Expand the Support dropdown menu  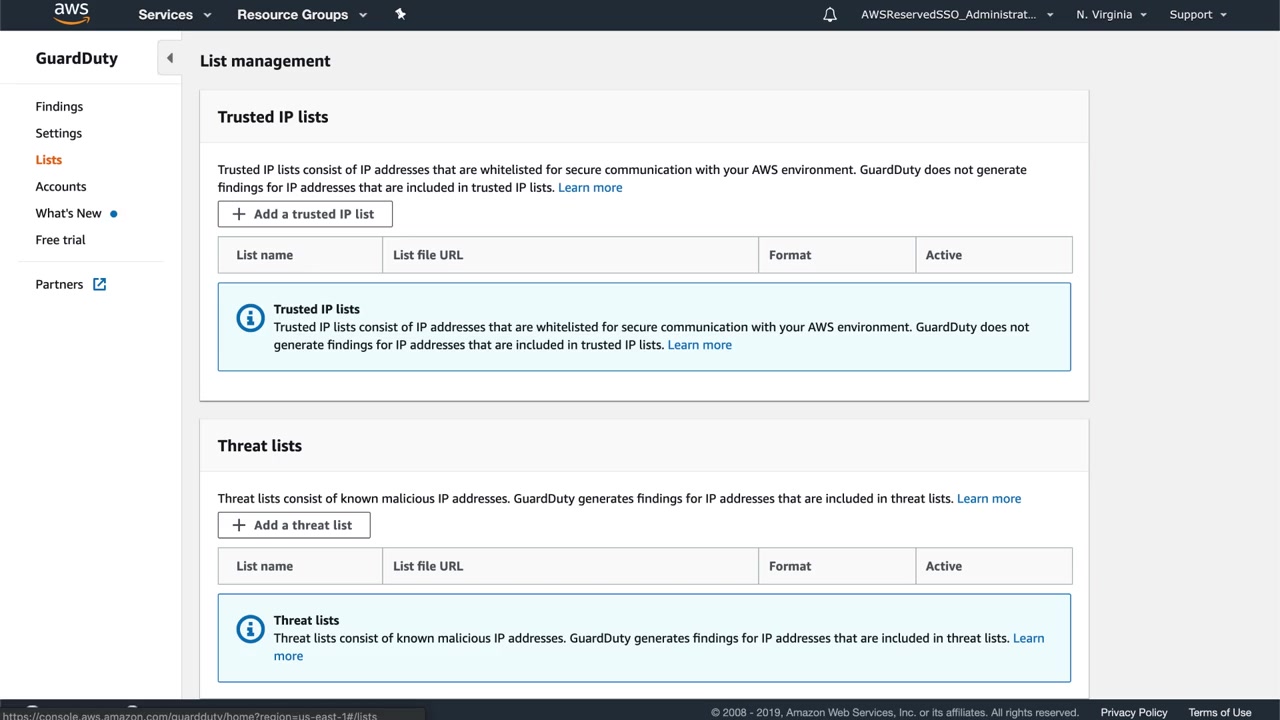click(1197, 15)
